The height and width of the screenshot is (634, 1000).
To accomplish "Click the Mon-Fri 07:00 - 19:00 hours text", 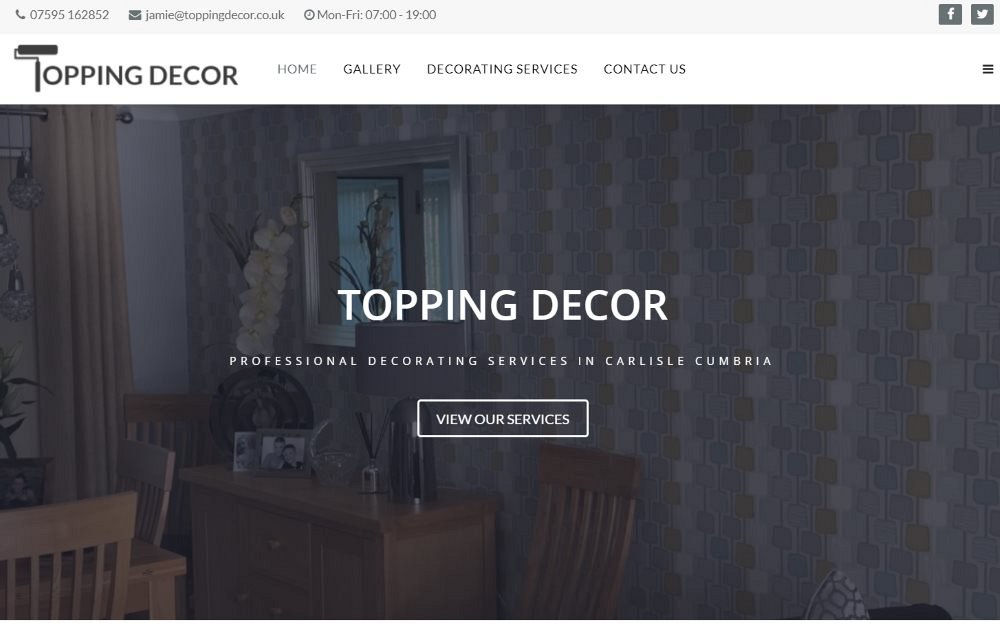I will 376,15.
